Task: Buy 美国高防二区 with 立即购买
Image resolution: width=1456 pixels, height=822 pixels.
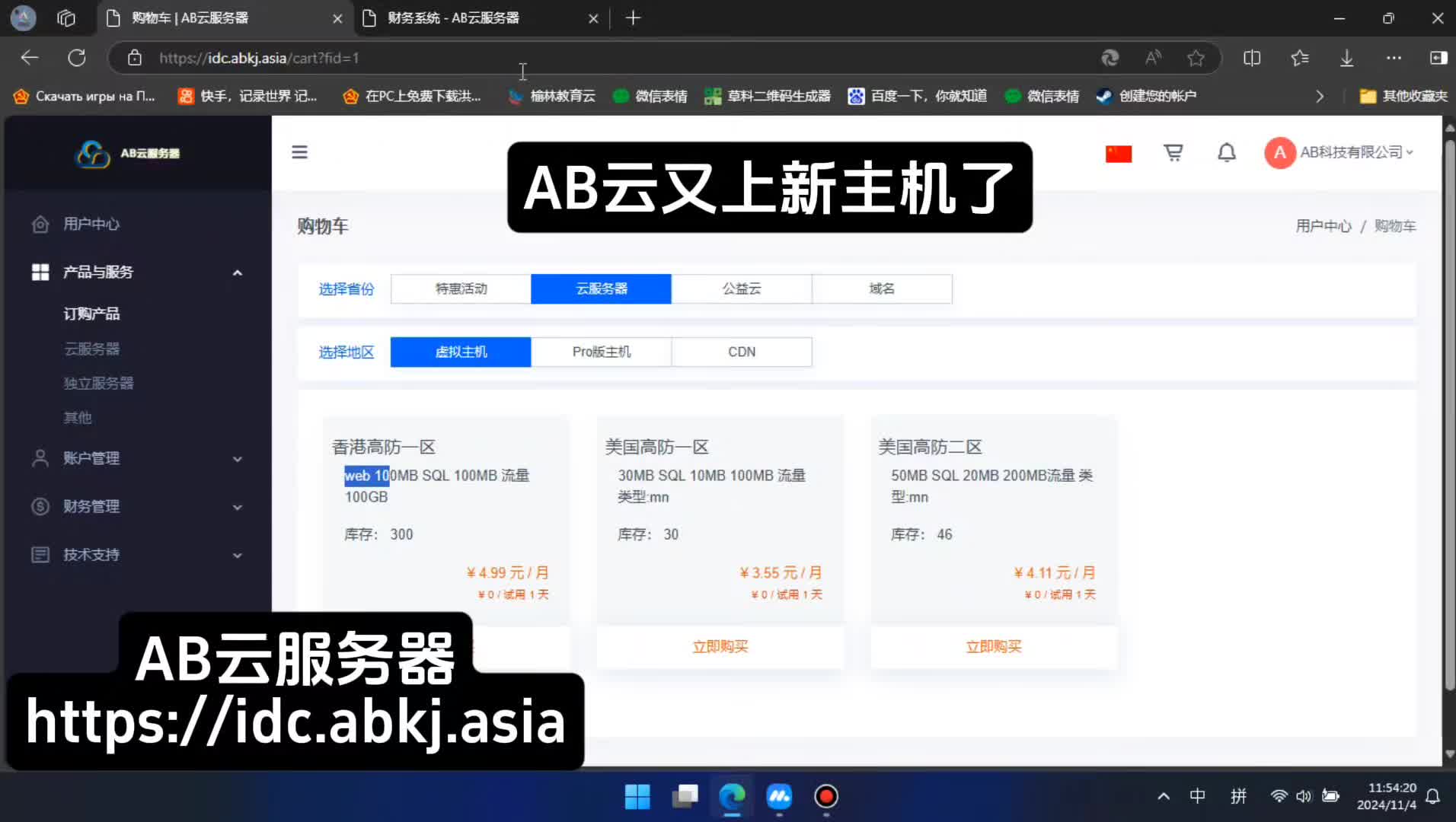Action: (x=993, y=647)
